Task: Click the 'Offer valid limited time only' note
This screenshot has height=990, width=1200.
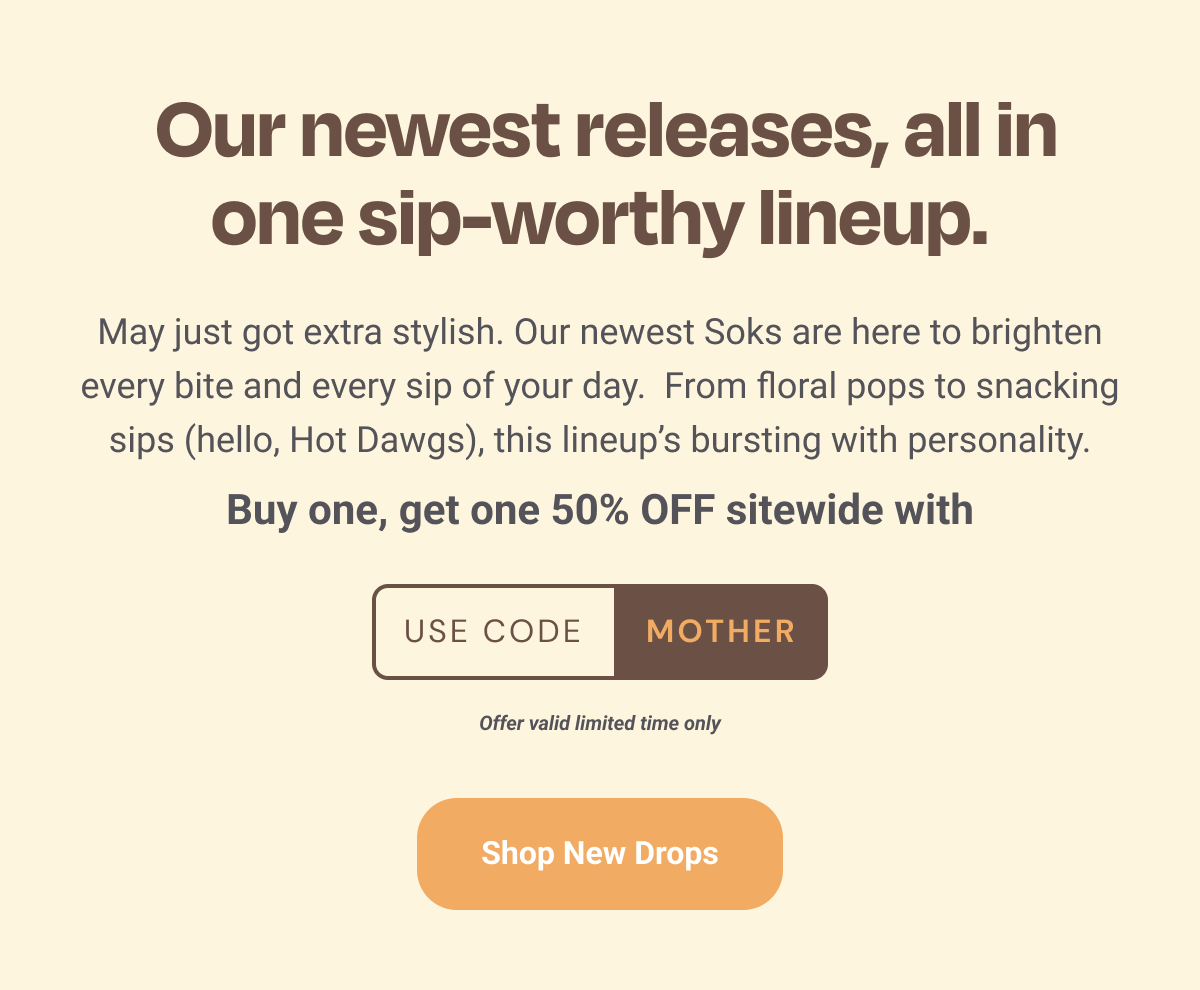Action: [x=600, y=723]
